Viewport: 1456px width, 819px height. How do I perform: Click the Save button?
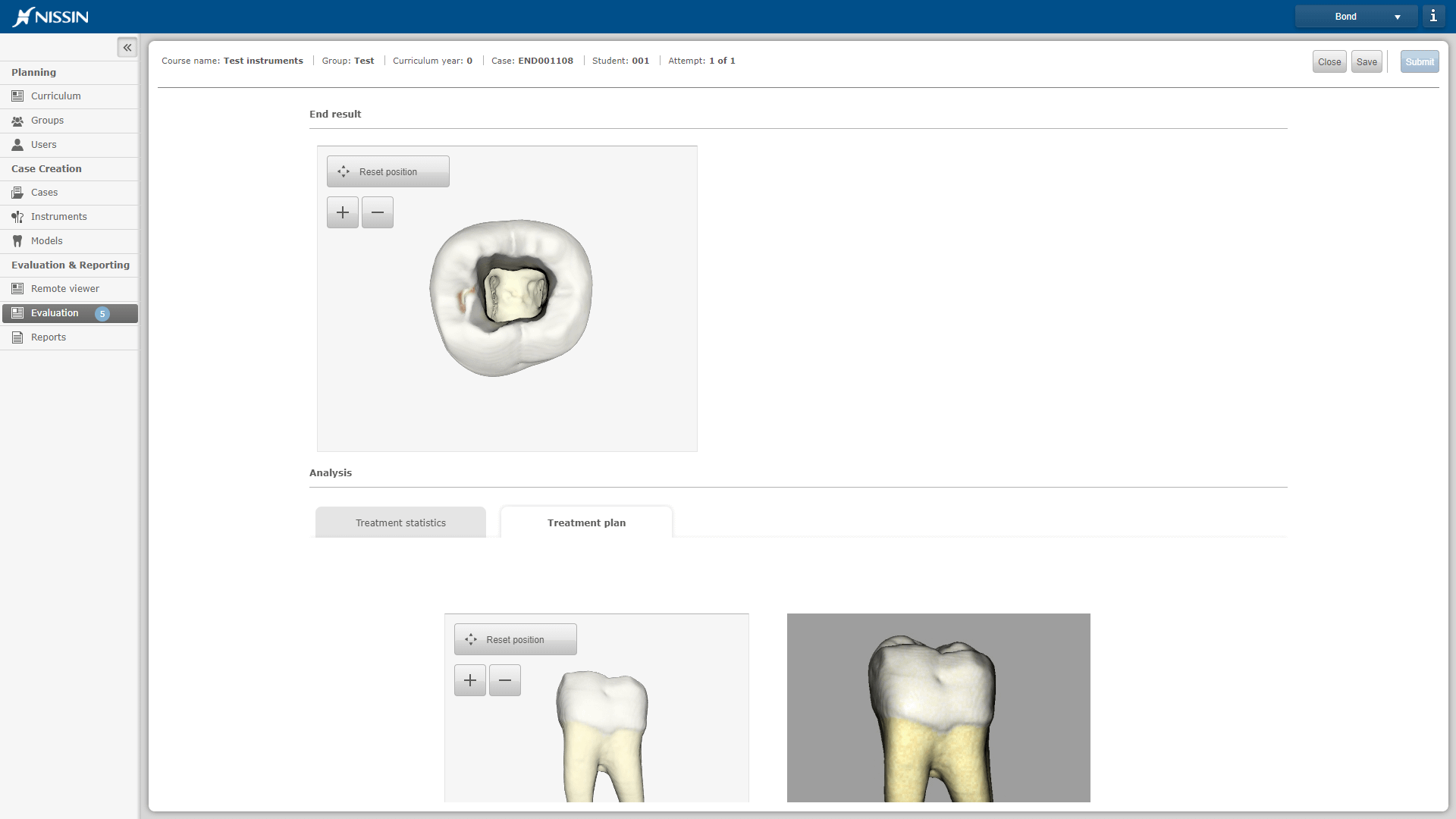coord(1366,61)
